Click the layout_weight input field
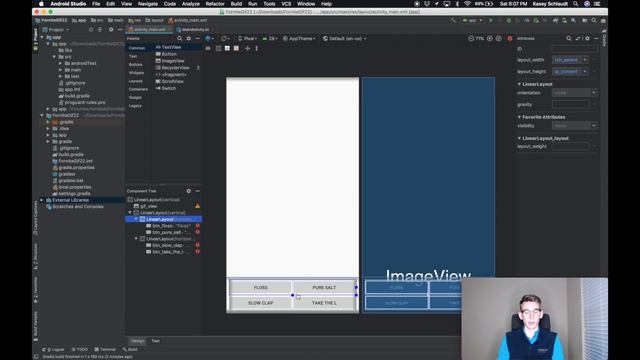Viewport: 640px width, 360px height. [x=570, y=146]
